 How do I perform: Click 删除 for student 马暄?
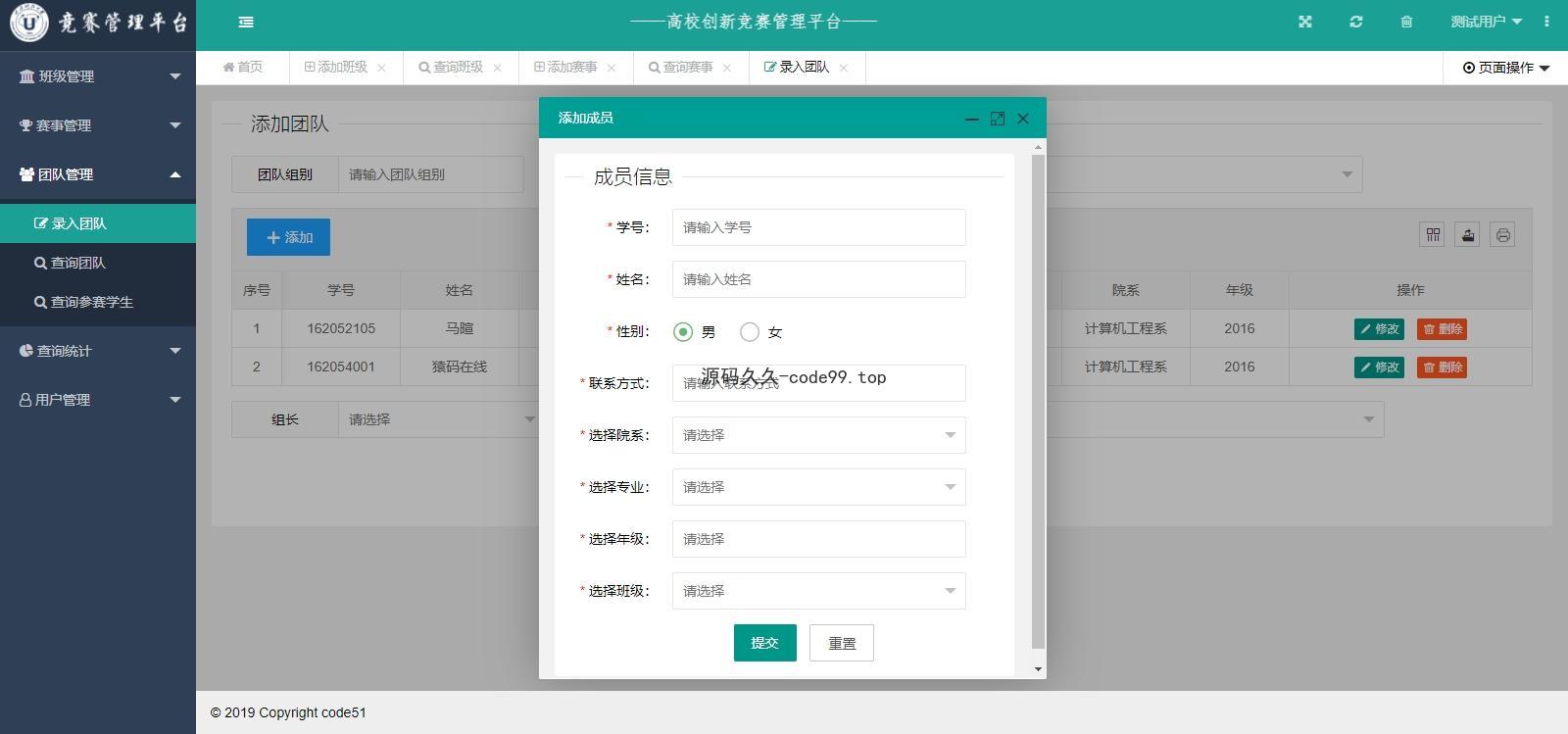(x=1442, y=329)
